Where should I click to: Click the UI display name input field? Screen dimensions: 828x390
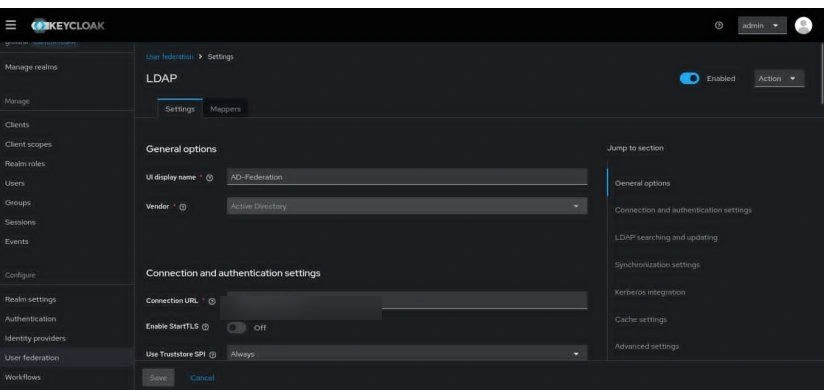(407, 177)
